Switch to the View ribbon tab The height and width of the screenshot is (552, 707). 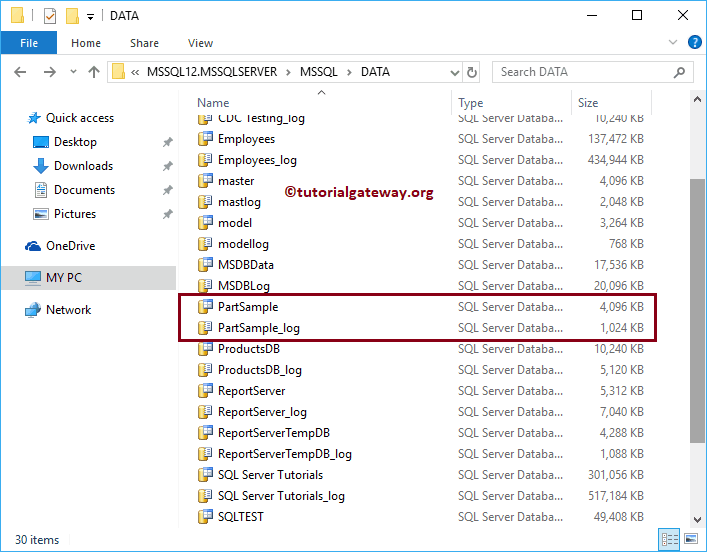click(200, 43)
